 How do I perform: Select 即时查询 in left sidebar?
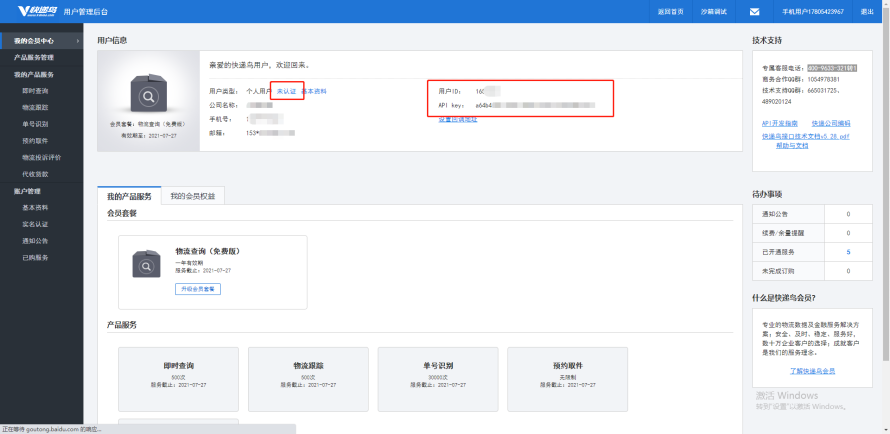[35, 91]
